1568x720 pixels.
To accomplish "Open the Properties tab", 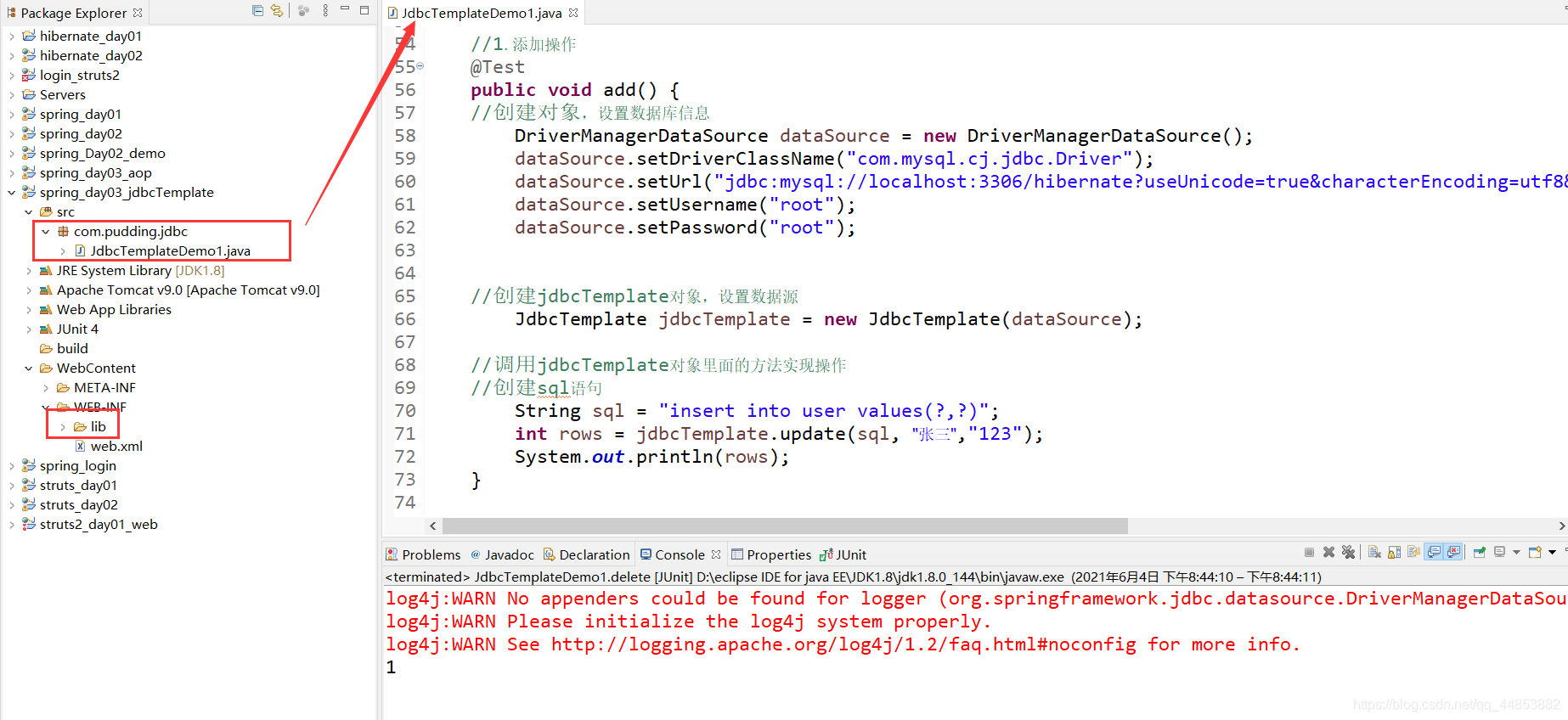I will pyautogui.click(x=771, y=554).
